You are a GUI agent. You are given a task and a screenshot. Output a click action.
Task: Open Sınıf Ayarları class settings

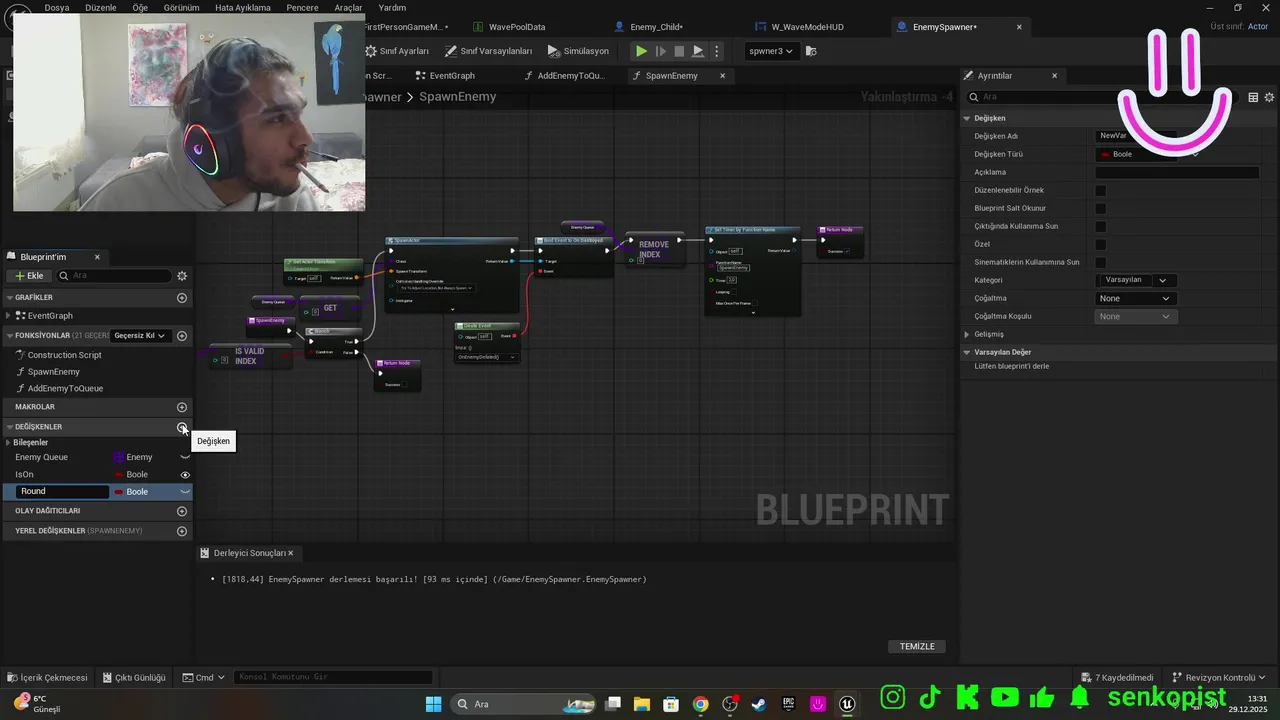(397, 51)
